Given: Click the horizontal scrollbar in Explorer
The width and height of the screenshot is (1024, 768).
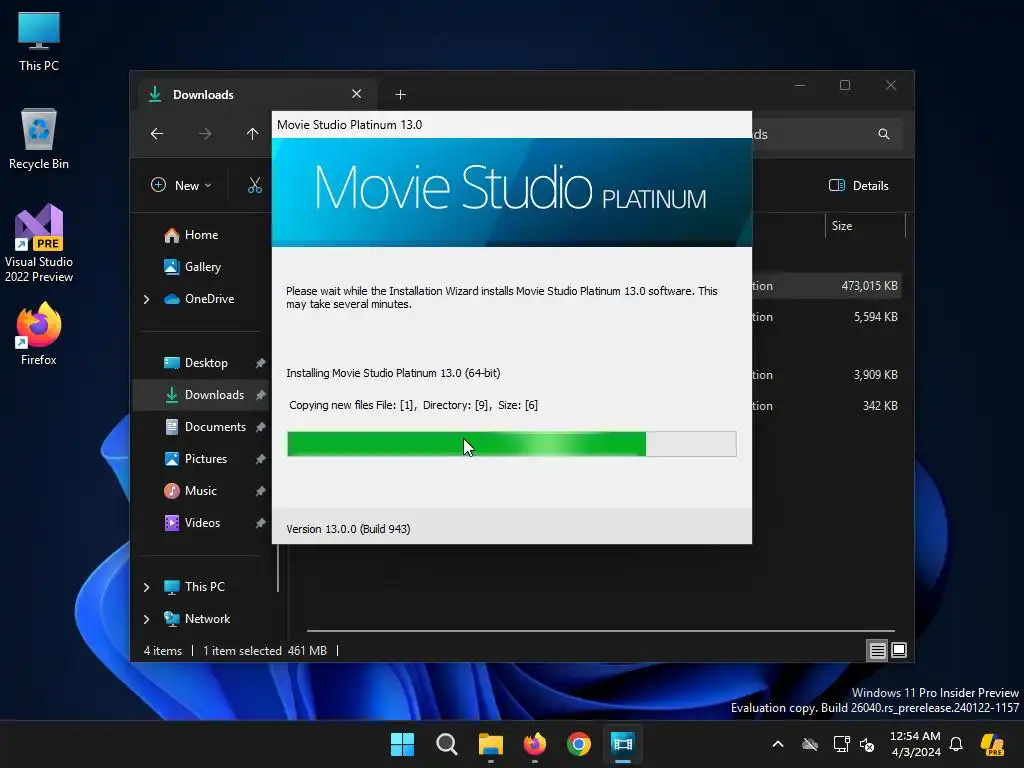Looking at the screenshot, I should 601,631.
